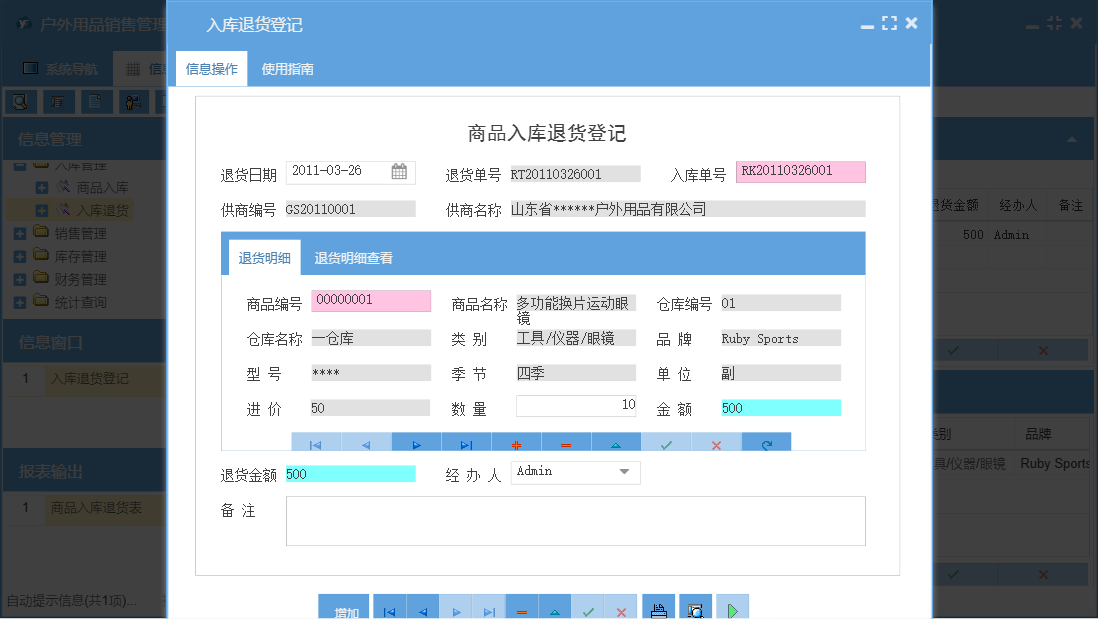Click the green checkmark to confirm detail entry
The width and height of the screenshot is (1098, 635).
[666, 442]
